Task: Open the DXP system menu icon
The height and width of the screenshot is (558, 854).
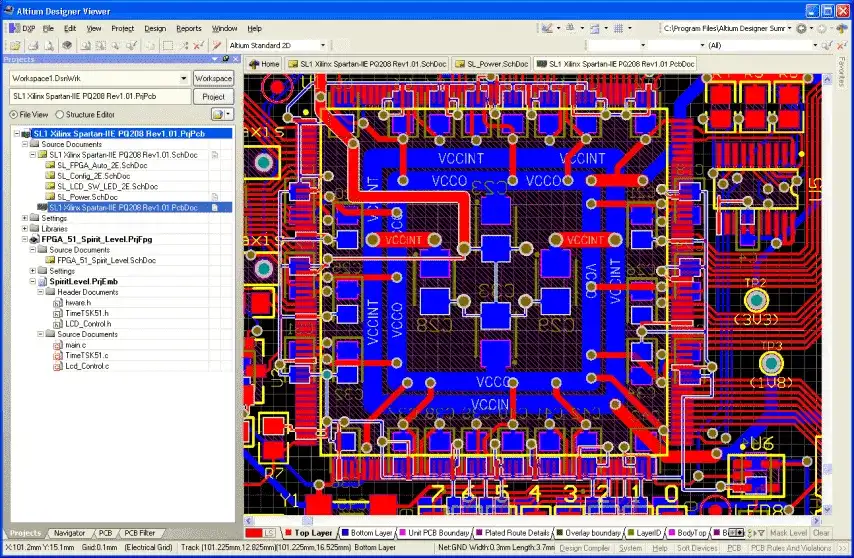Action: [x=15, y=28]
